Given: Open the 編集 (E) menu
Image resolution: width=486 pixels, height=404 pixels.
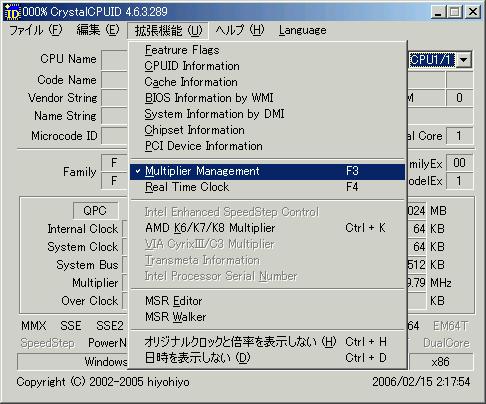Looking at the screenshot, I should click(x=97, y=30).
